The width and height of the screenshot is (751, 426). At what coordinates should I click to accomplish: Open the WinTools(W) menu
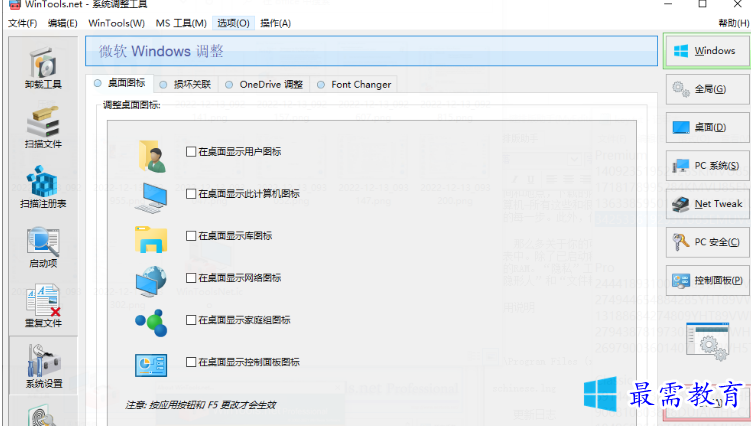coord(116,23)
